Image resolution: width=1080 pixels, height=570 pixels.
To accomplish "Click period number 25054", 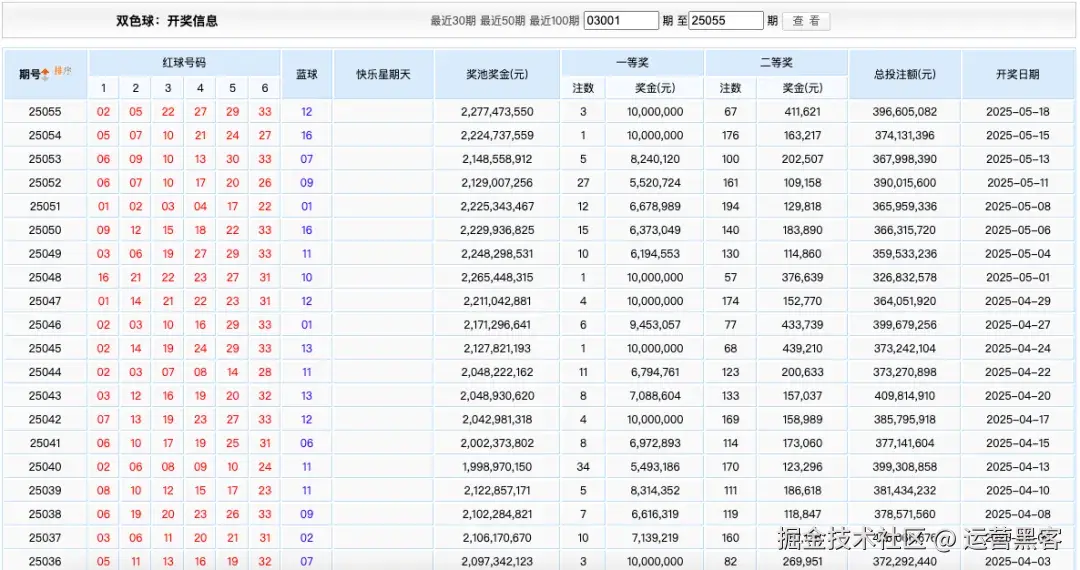I will [45, 136].
